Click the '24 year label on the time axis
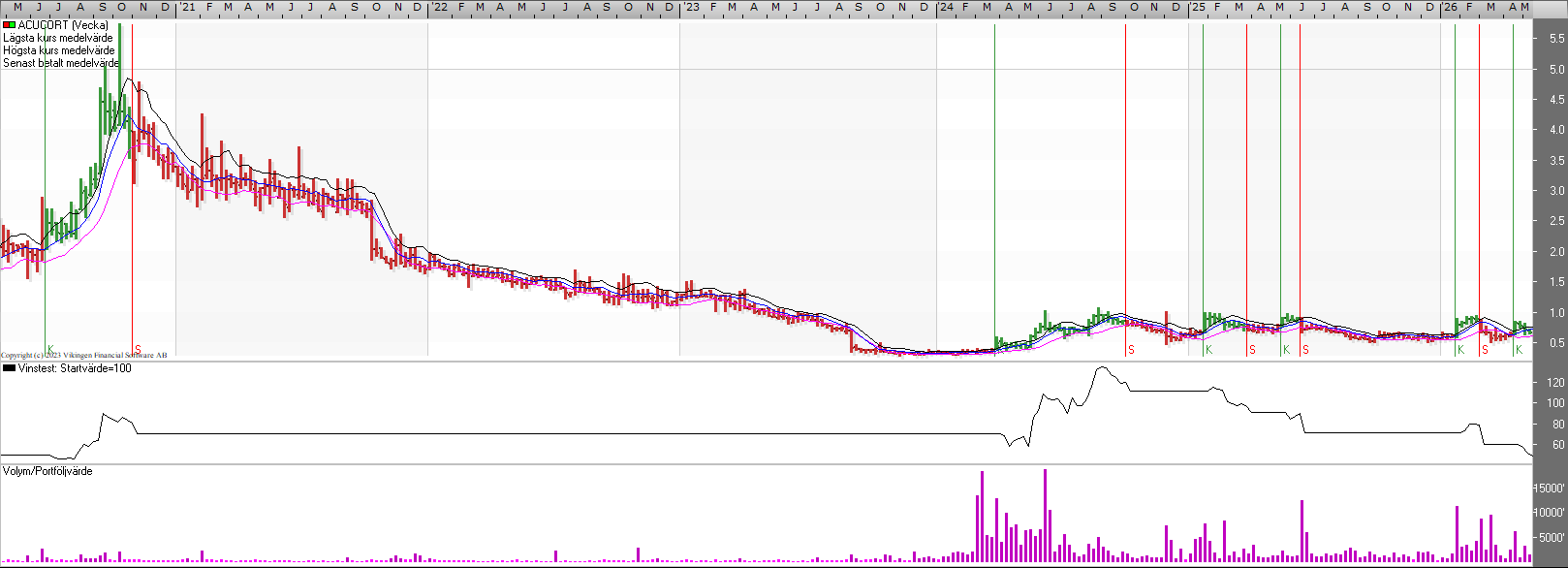 click(x=946, y=7)
